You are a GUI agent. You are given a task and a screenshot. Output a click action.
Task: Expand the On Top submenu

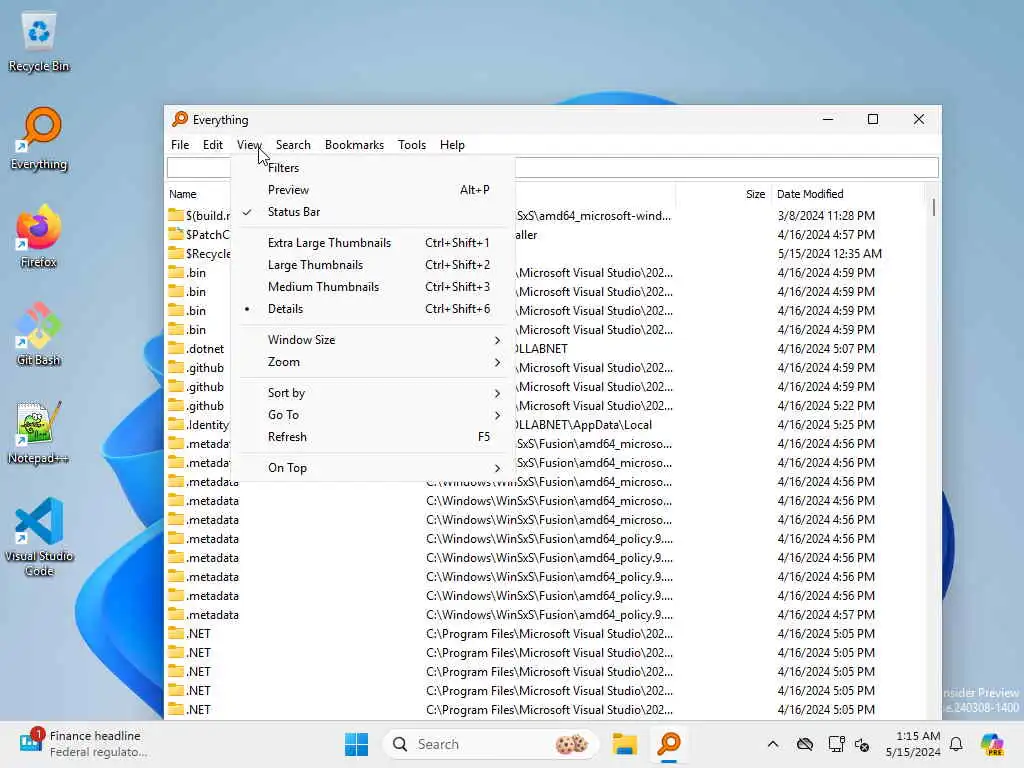(374, 468)
